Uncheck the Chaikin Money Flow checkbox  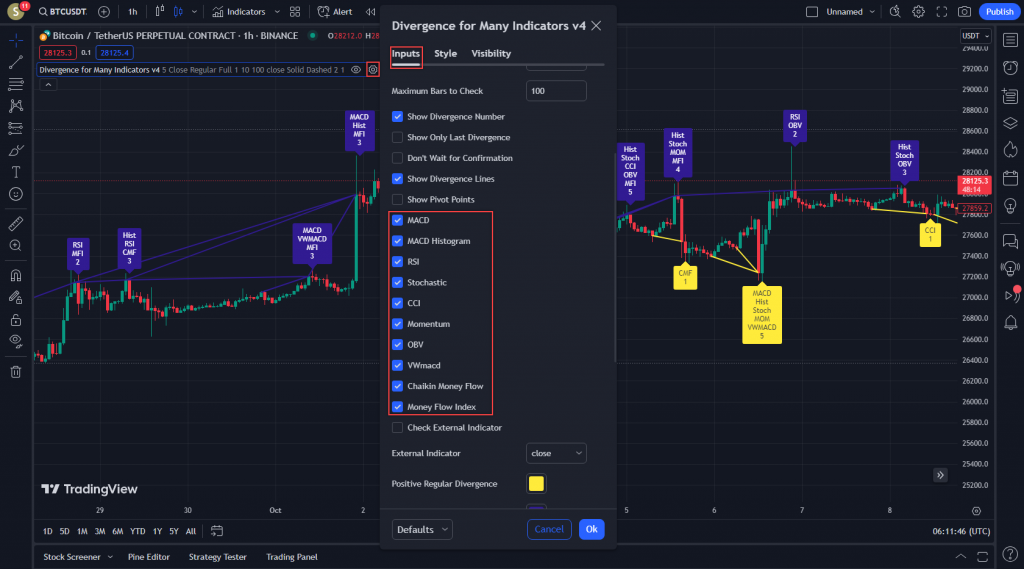click(397, 386)
